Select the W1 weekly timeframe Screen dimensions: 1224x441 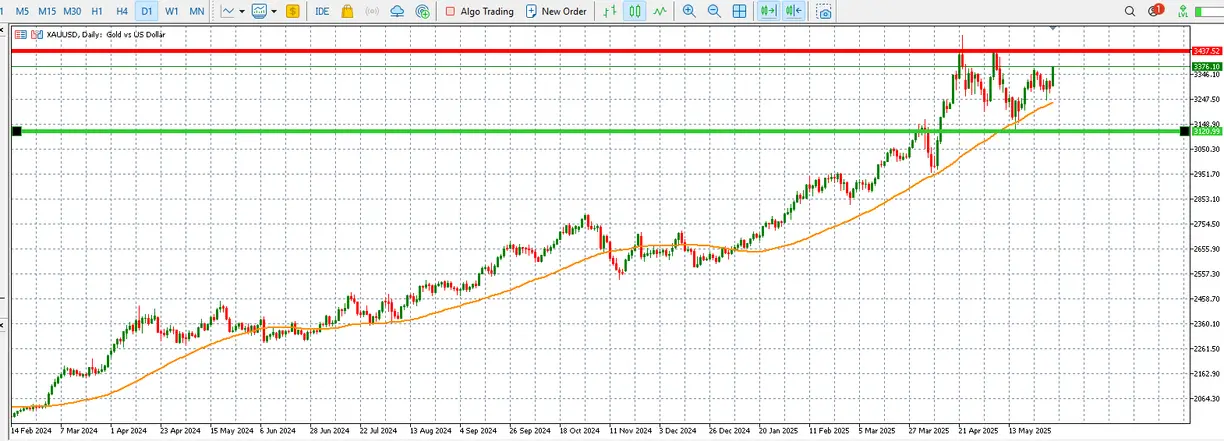click(x=172, y=11)
